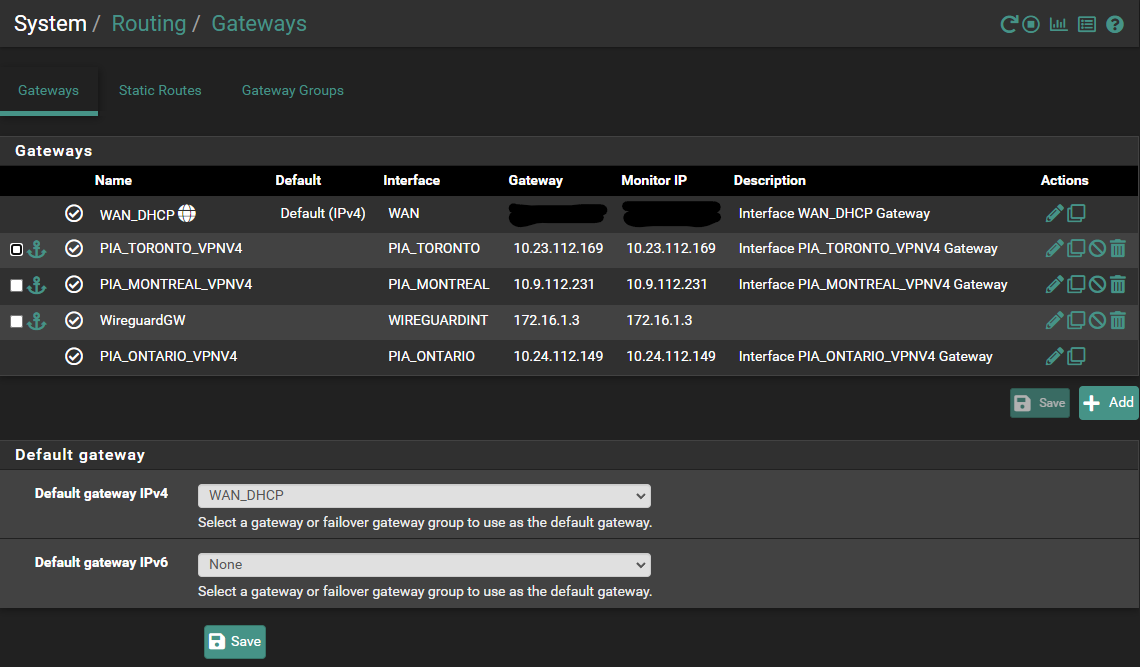Click gateway IP 10.24.112.149

(x=558, y=356)
